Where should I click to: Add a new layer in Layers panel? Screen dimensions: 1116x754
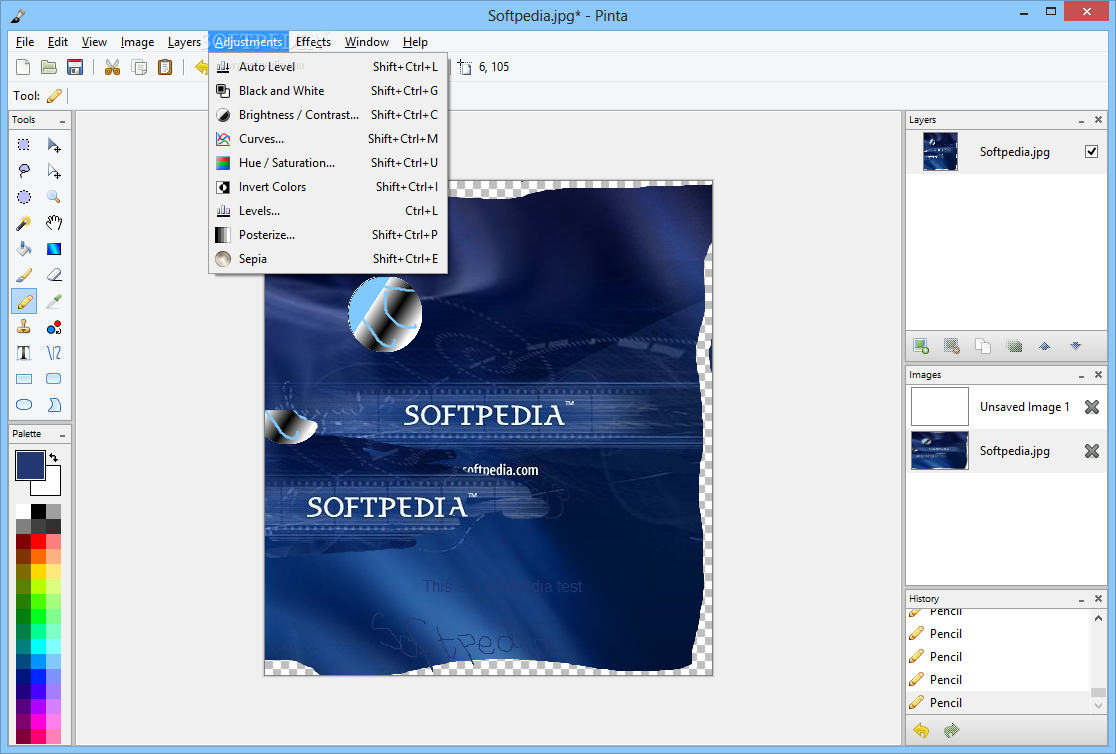[921, 346]
